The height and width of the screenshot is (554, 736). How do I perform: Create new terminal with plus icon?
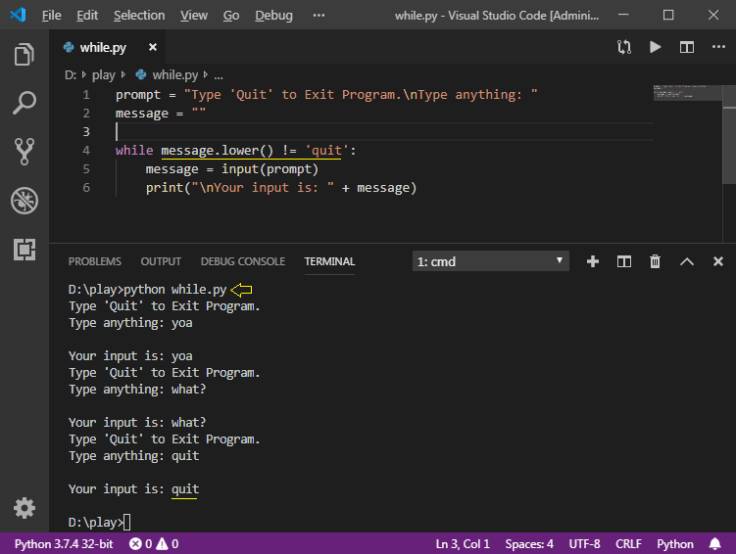click(x=593, y=261)
